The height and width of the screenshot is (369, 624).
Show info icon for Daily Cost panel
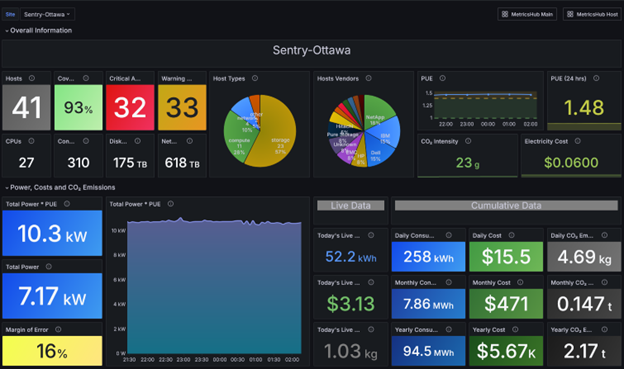[x=511, y=235]
